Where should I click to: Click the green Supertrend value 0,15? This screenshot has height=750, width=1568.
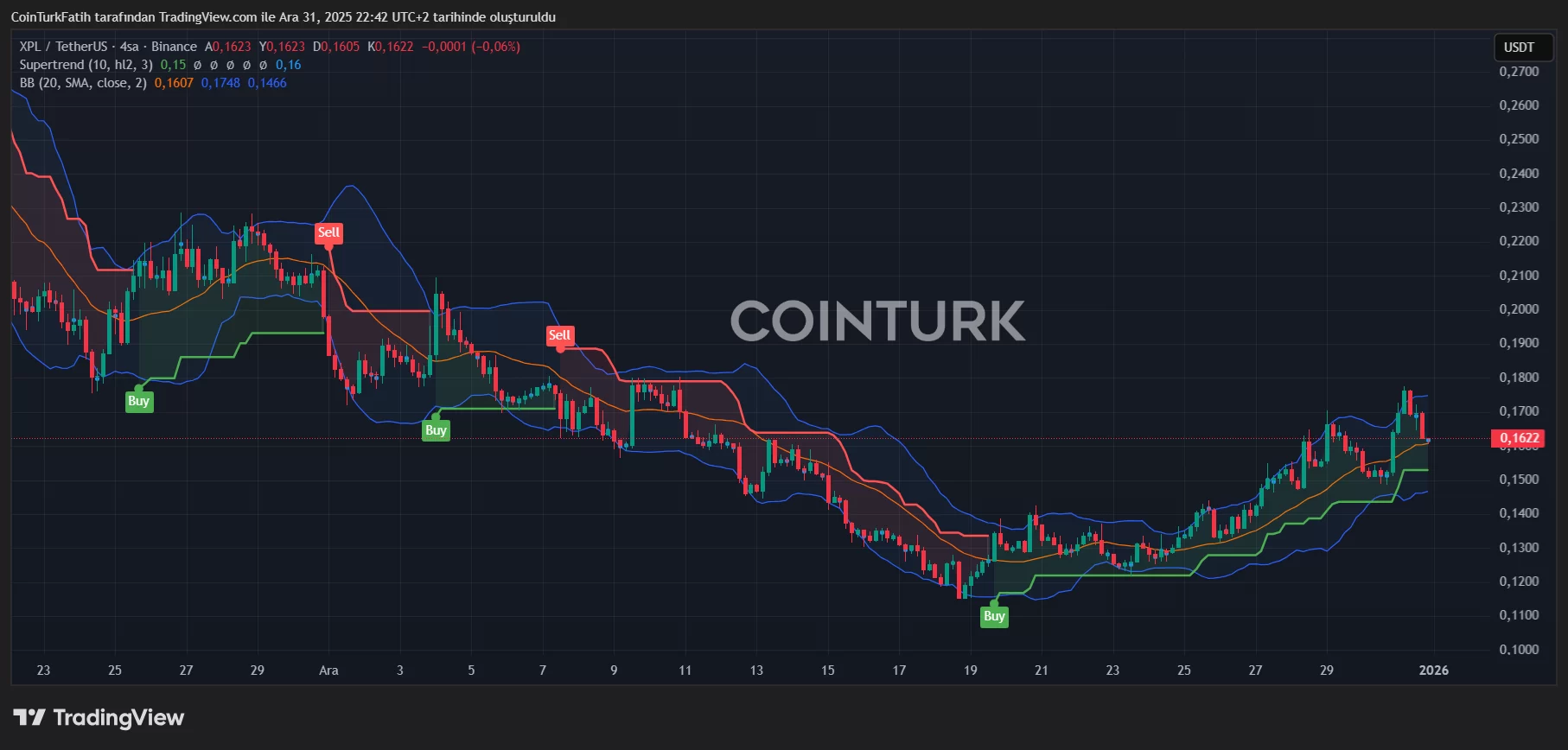[x=173, y=65]
